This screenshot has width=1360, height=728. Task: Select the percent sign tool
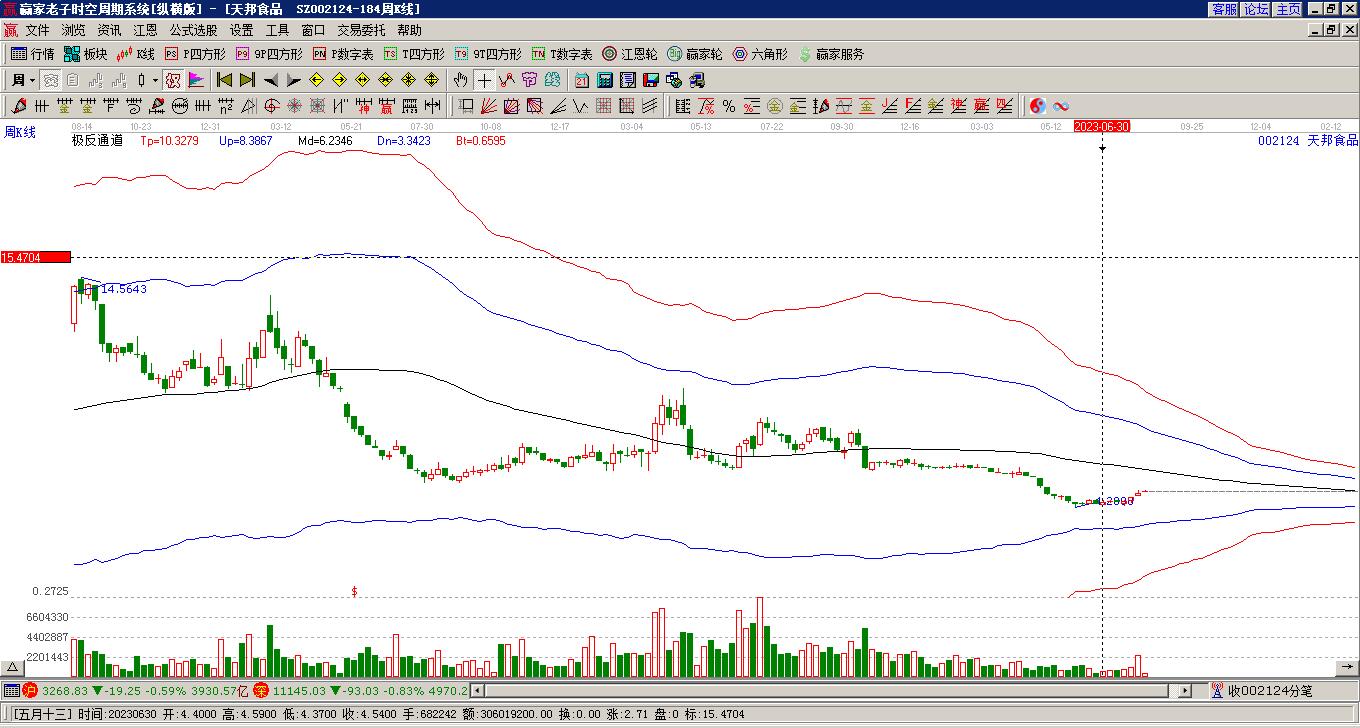tap(729, 106)
